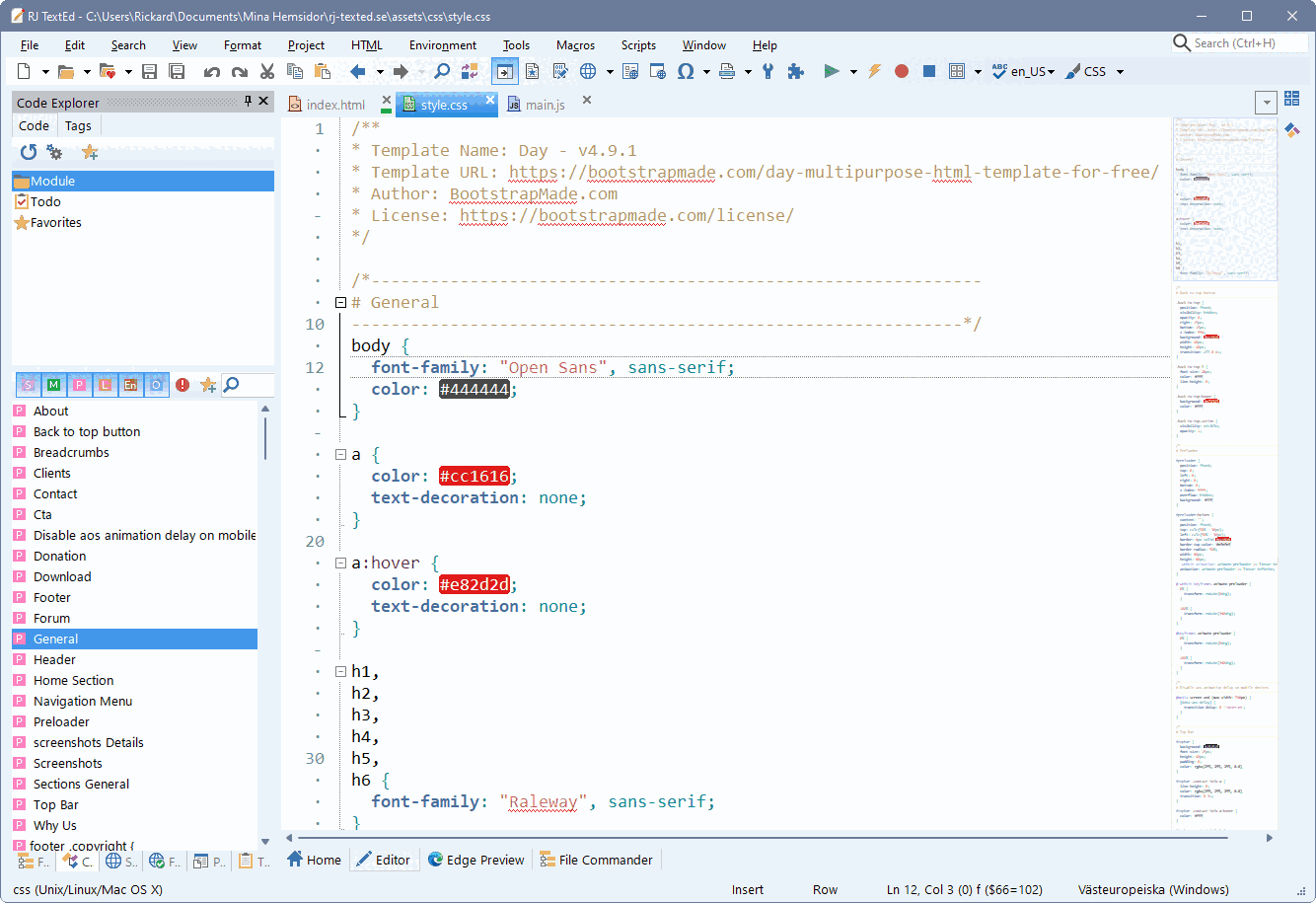Image resolution: width=1316 pixels, height=903 pixels.
Task: Open the File Commander view
Action: (x=596, y=860)
